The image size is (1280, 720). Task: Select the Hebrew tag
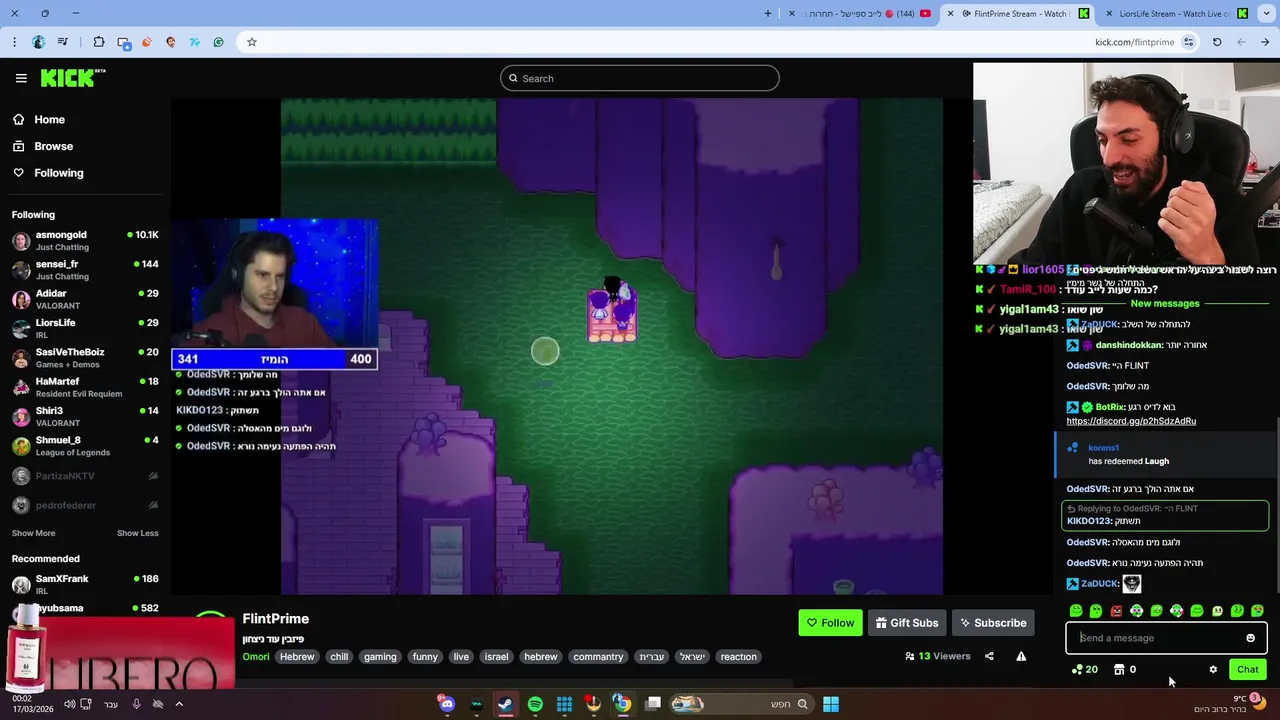tap(297, 657)
